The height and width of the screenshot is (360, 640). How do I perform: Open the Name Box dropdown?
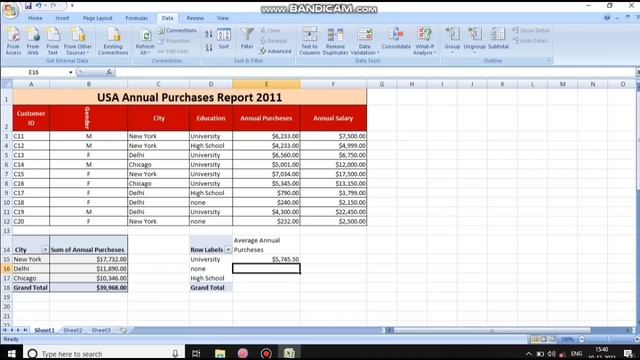point(71,72)
